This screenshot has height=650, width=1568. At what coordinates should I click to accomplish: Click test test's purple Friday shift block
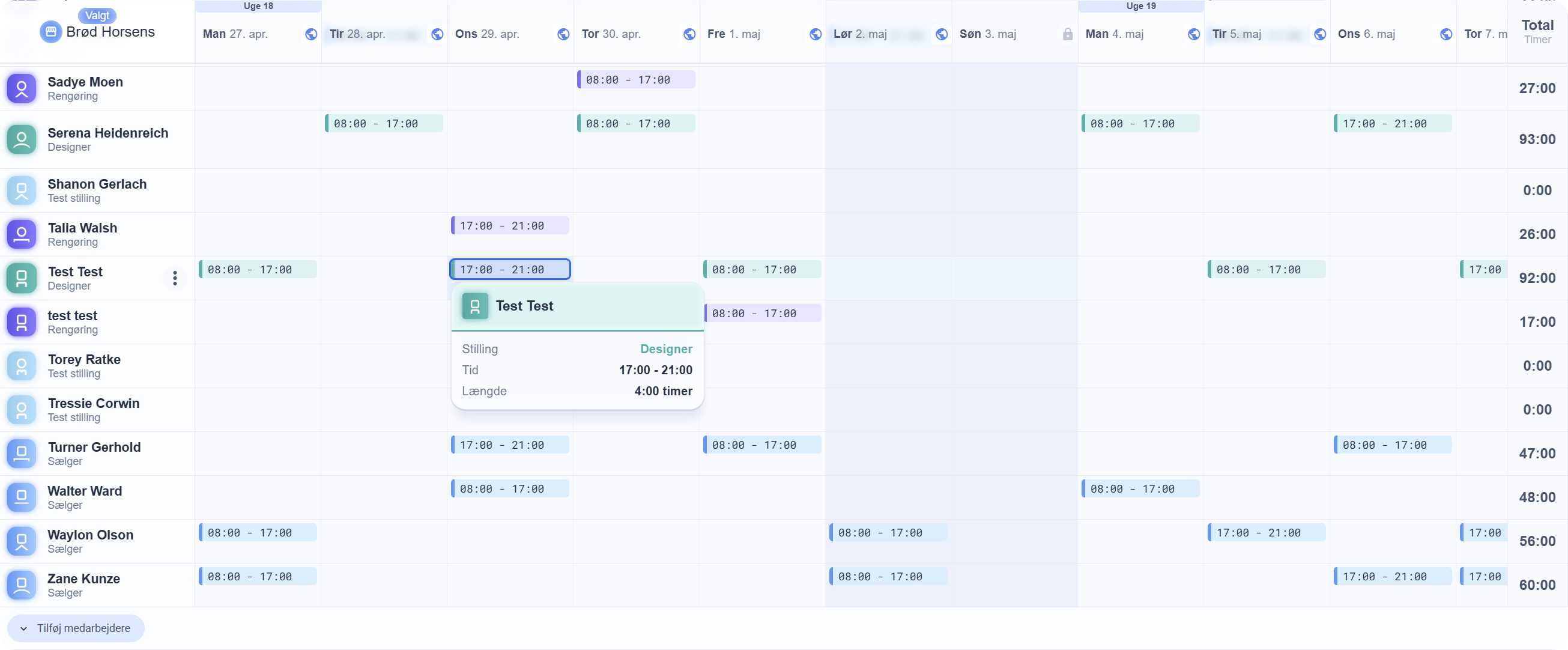coord(762,314)
